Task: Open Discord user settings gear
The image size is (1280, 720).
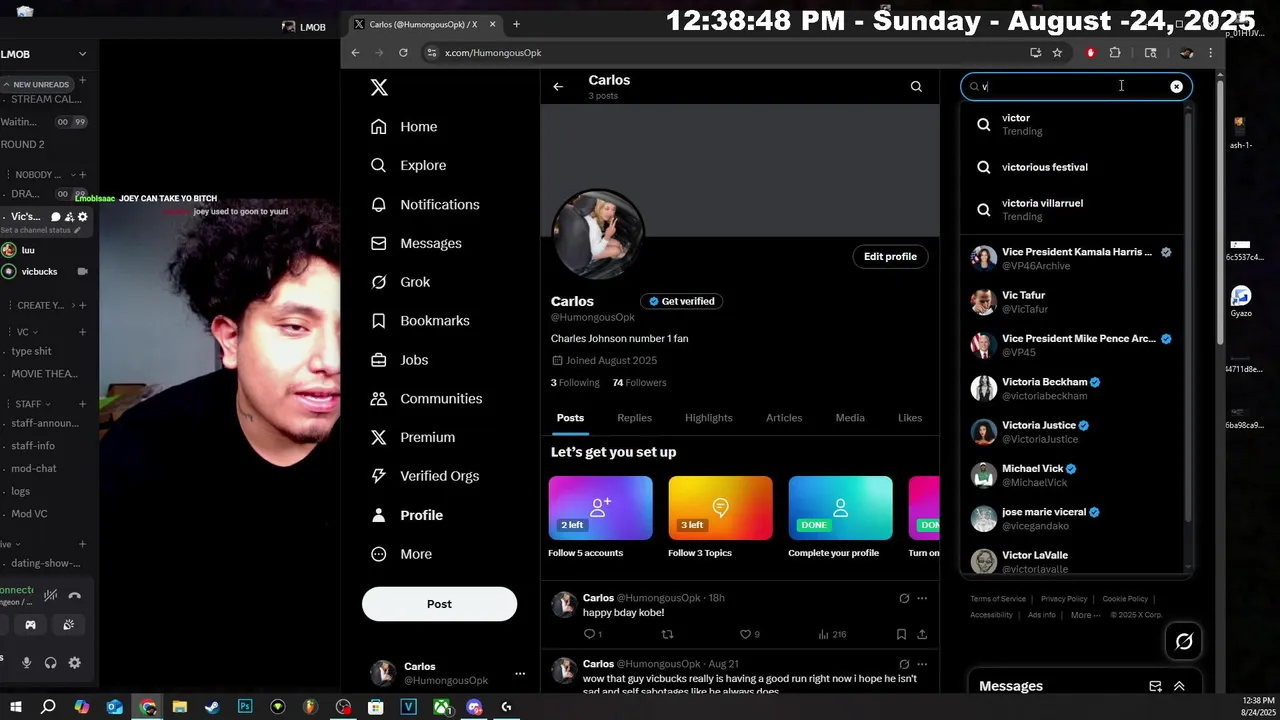Action: coord(74,662)
